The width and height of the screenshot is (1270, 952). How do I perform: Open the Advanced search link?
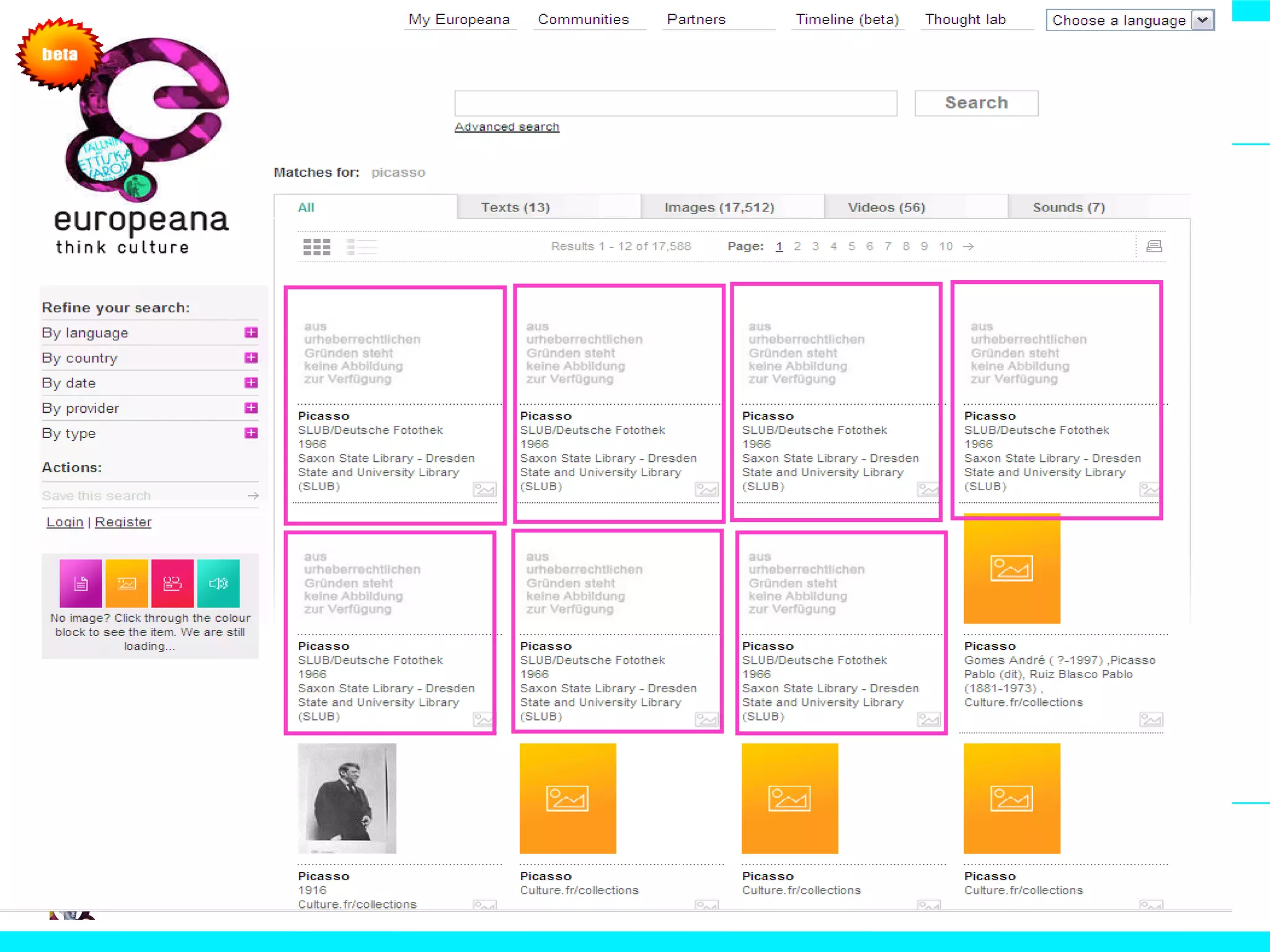pyautogui.click(x=507, y=126)
